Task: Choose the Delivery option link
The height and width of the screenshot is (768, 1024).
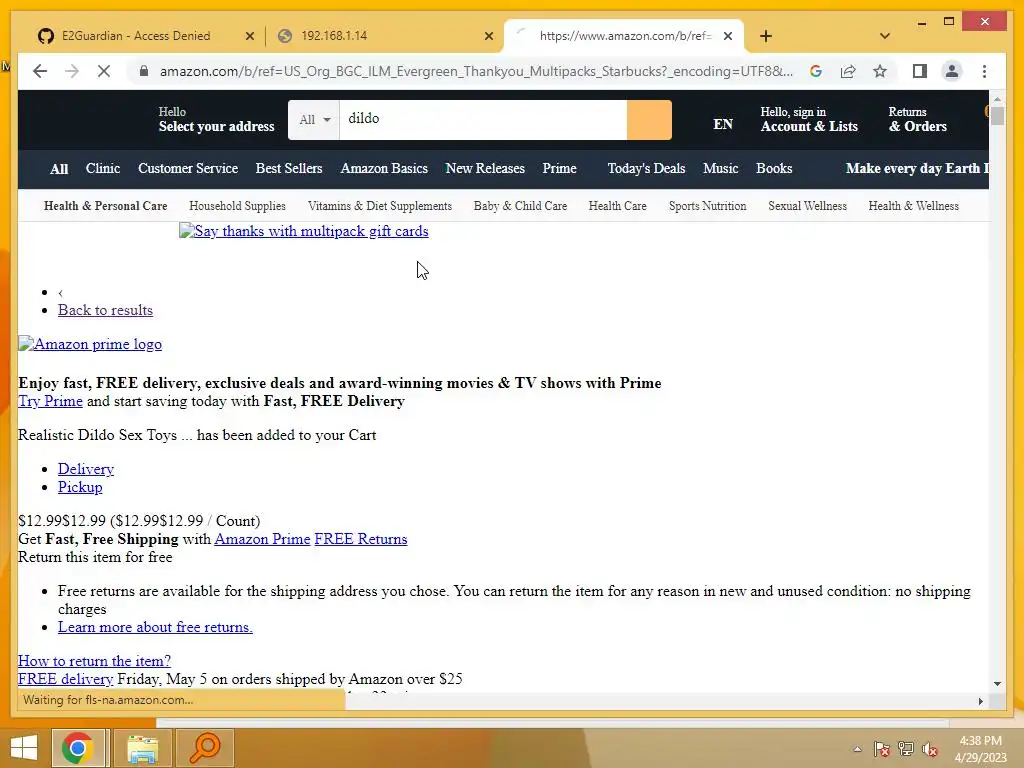Action: pos(86,469)
